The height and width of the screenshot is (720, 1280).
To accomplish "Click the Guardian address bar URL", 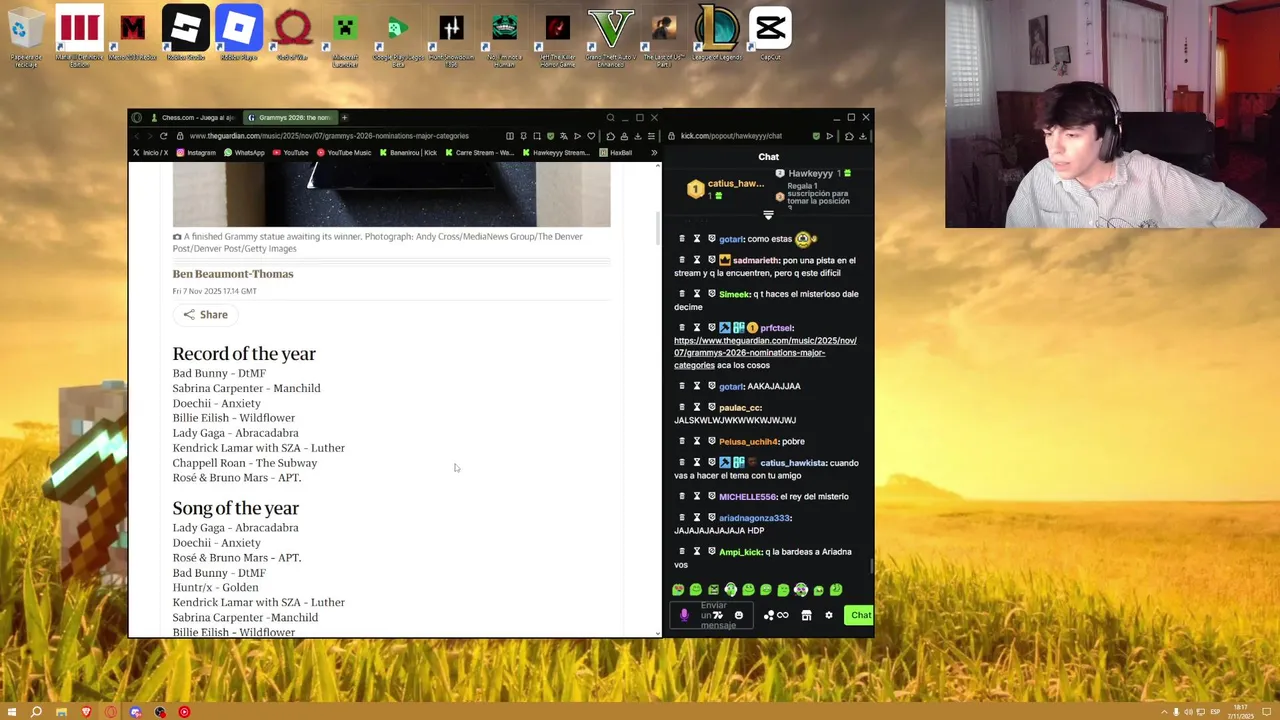I will (329, 136).
